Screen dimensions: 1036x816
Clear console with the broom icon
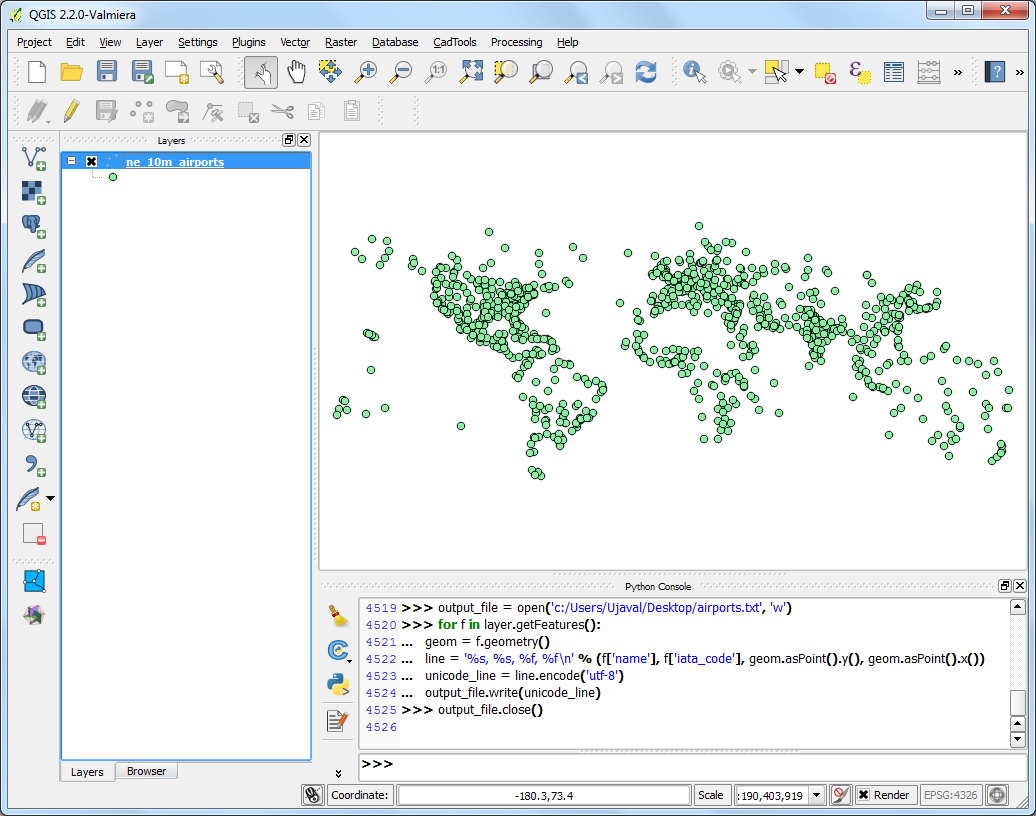pyautogui.click(x=338, y=615)
